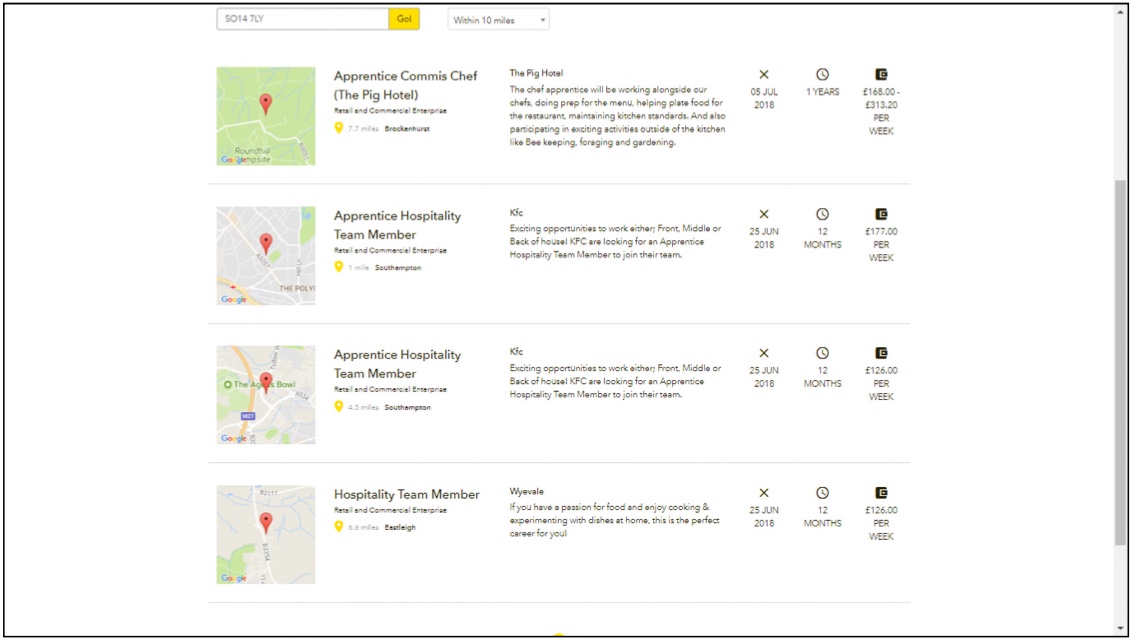Click the yellow Go! search button
1133x640 pixels.
coord(404,19)
